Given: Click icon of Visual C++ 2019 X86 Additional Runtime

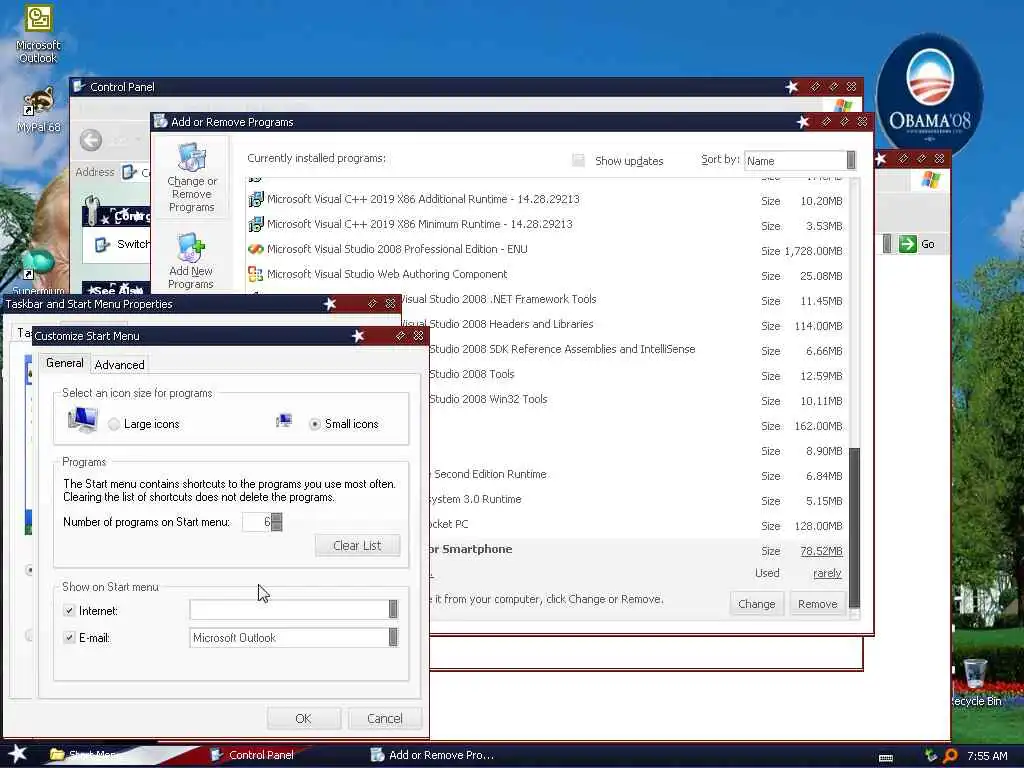Looking at the screenshot, I should (x=256, y=199).
